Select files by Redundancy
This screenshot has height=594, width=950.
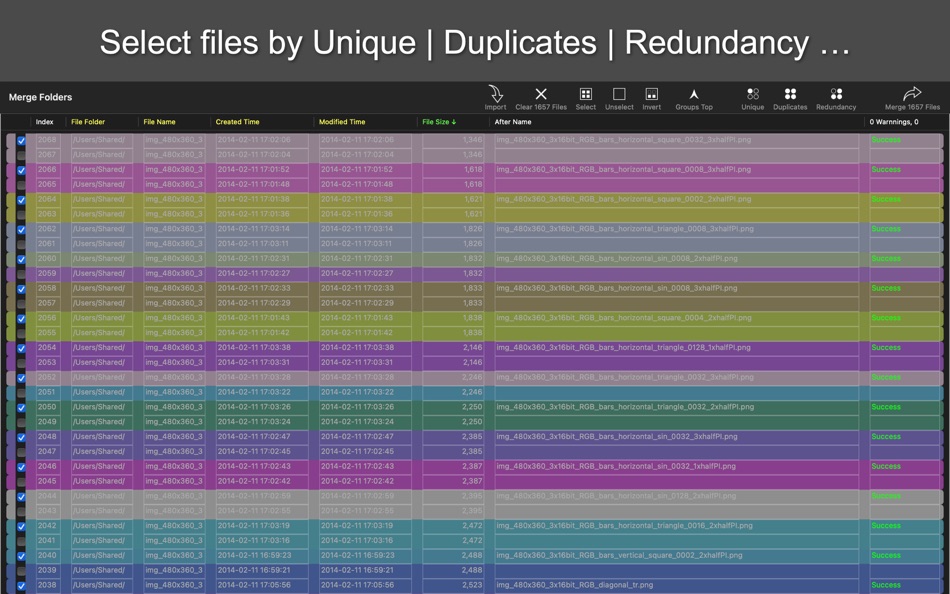pos(836,97)
